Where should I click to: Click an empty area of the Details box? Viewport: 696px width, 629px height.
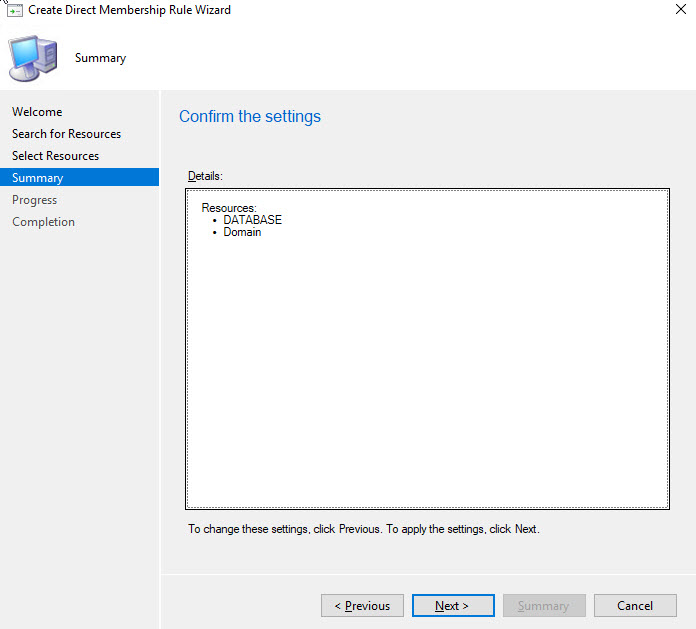coord(427,380)
